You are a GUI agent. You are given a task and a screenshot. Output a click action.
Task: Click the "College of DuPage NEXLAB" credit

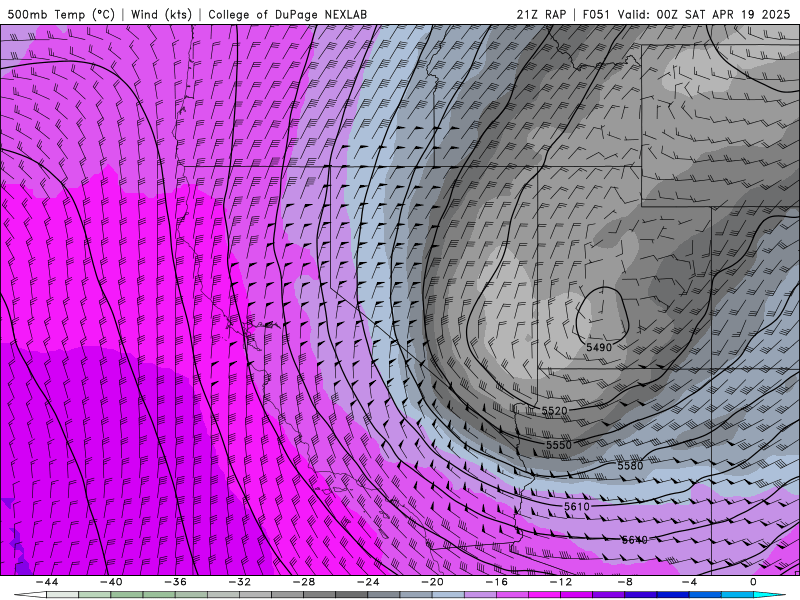click(x=287, y=14)
